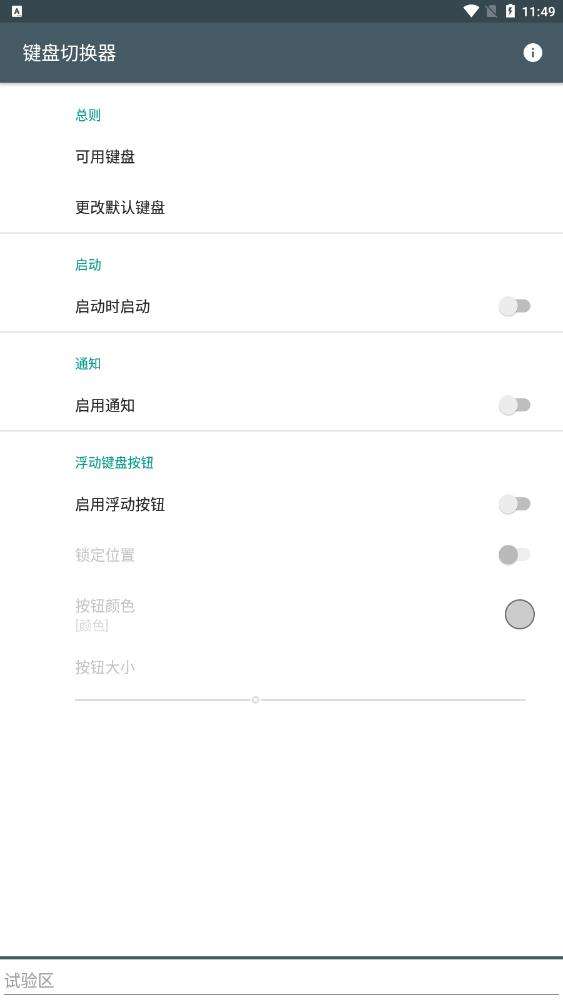Enable the 启用通知 switch

click(514, 405)
